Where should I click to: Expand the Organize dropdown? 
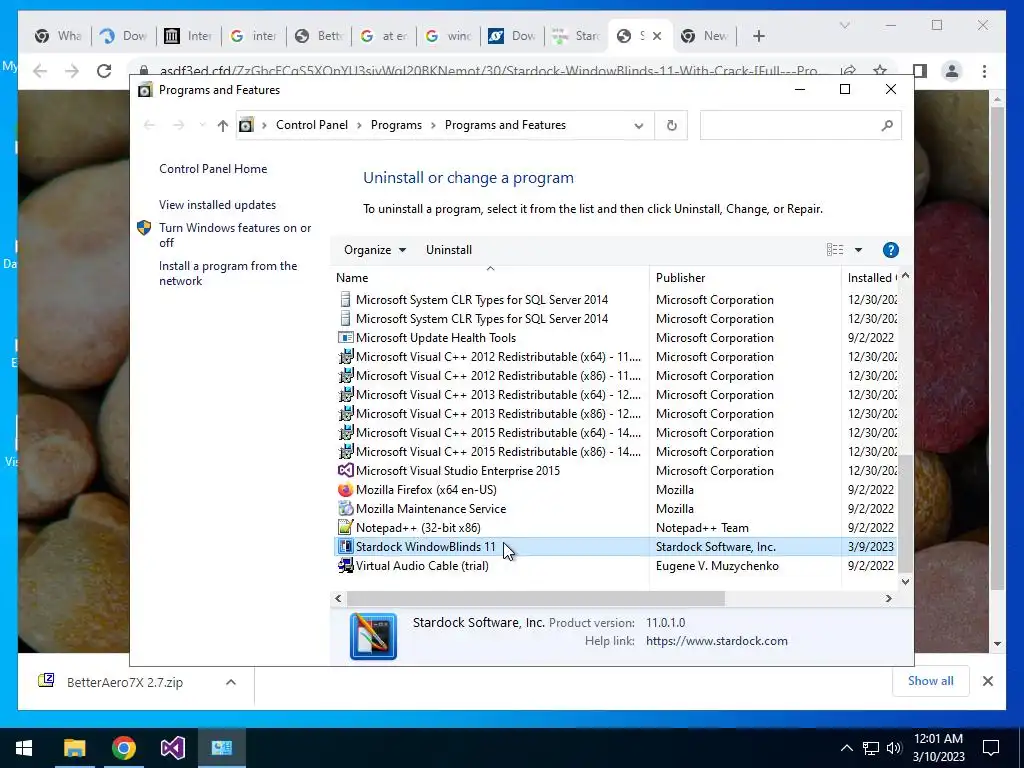point(375,250)
